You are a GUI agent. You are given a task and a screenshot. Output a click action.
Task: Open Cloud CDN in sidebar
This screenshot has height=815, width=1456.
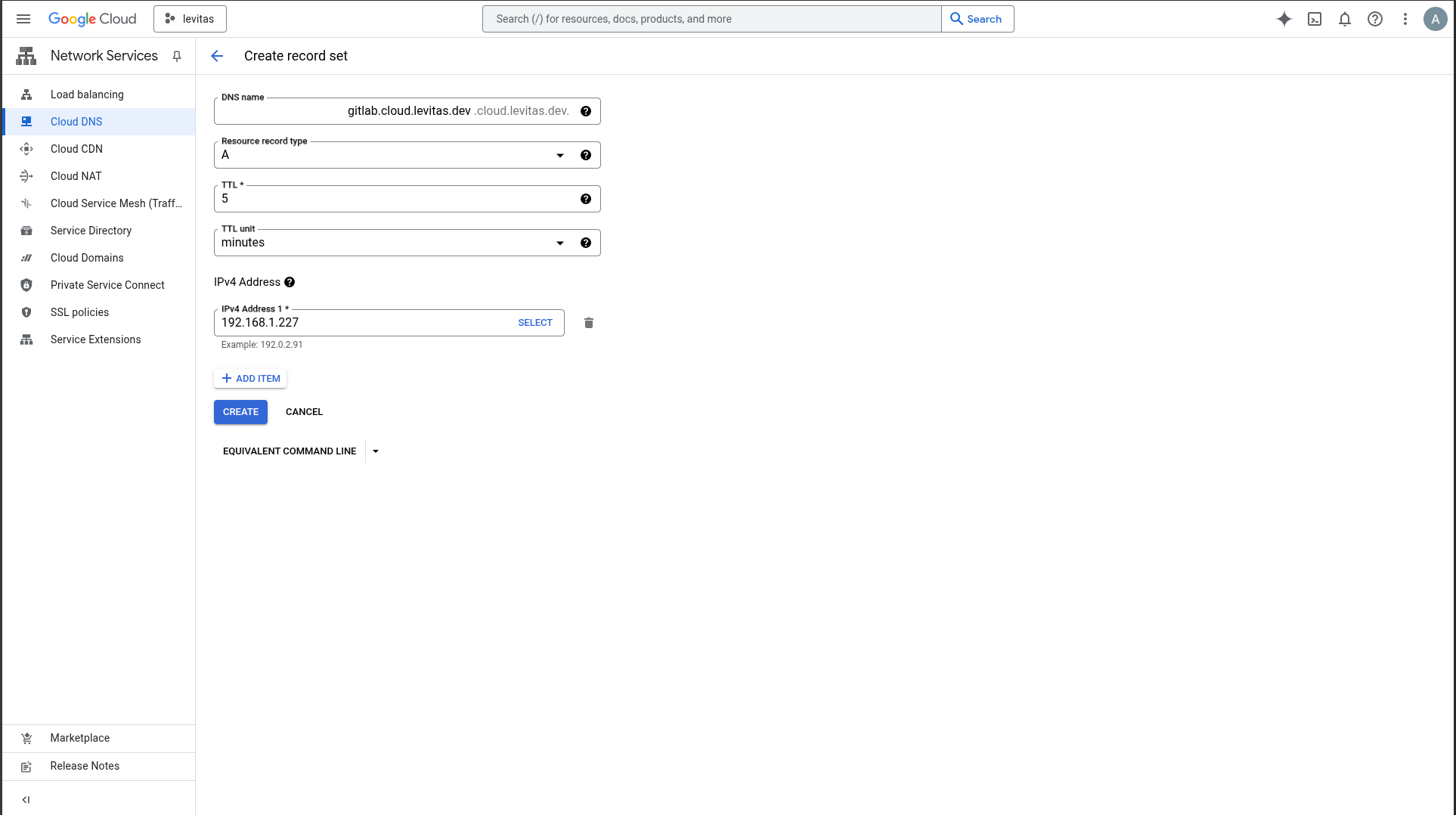point(99,149)
